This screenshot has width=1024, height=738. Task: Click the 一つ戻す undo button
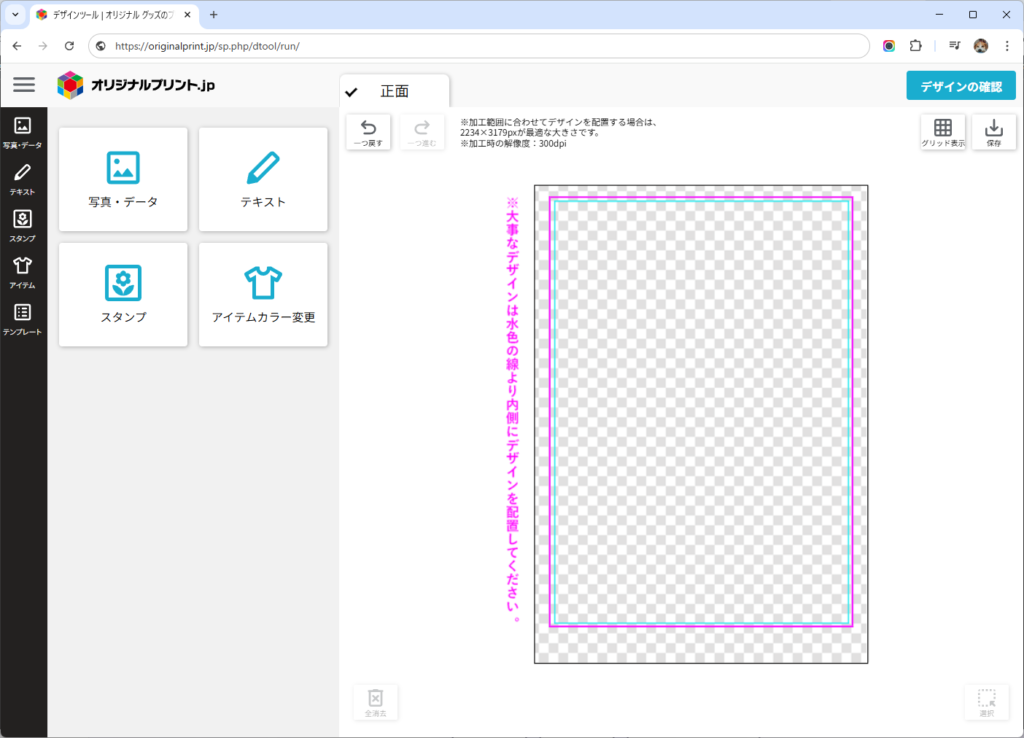click(x=368, y=132)
